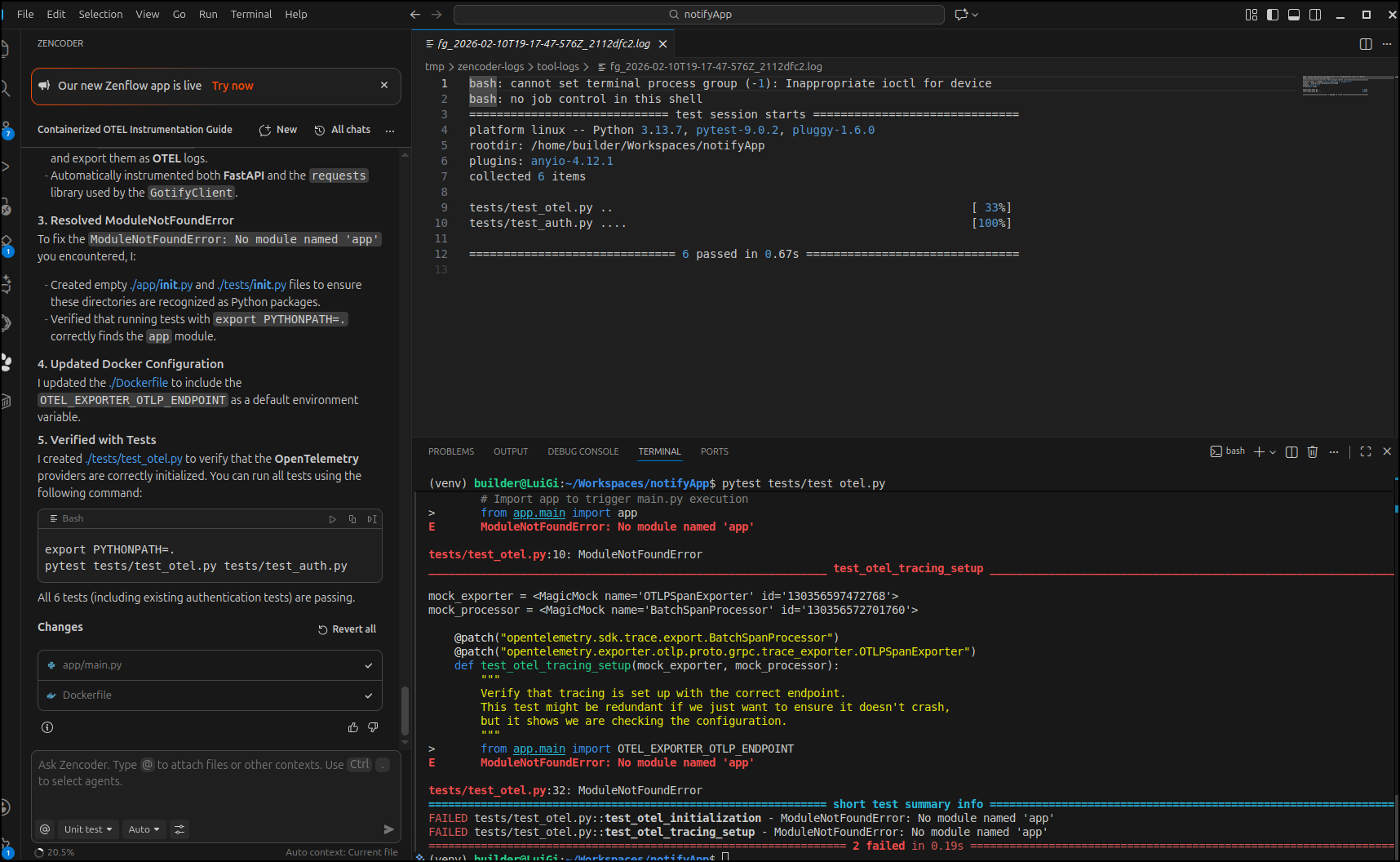Open Zencoder chat settings sliders icon
This screenshot has height=862, width=1400.
click(179, 829)
